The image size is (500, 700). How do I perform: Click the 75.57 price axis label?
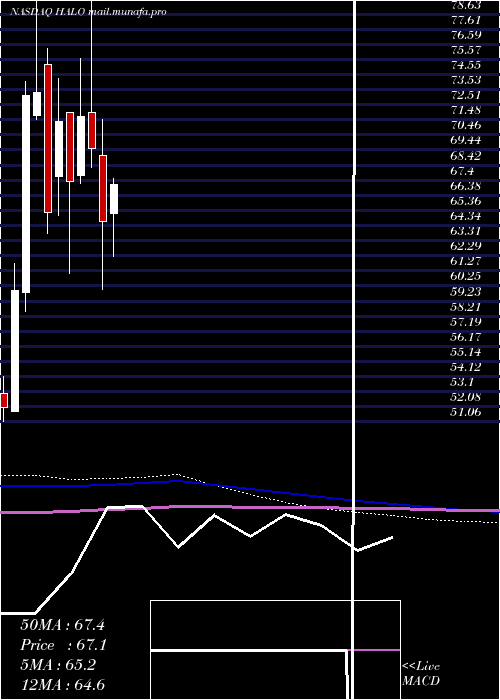466,50
